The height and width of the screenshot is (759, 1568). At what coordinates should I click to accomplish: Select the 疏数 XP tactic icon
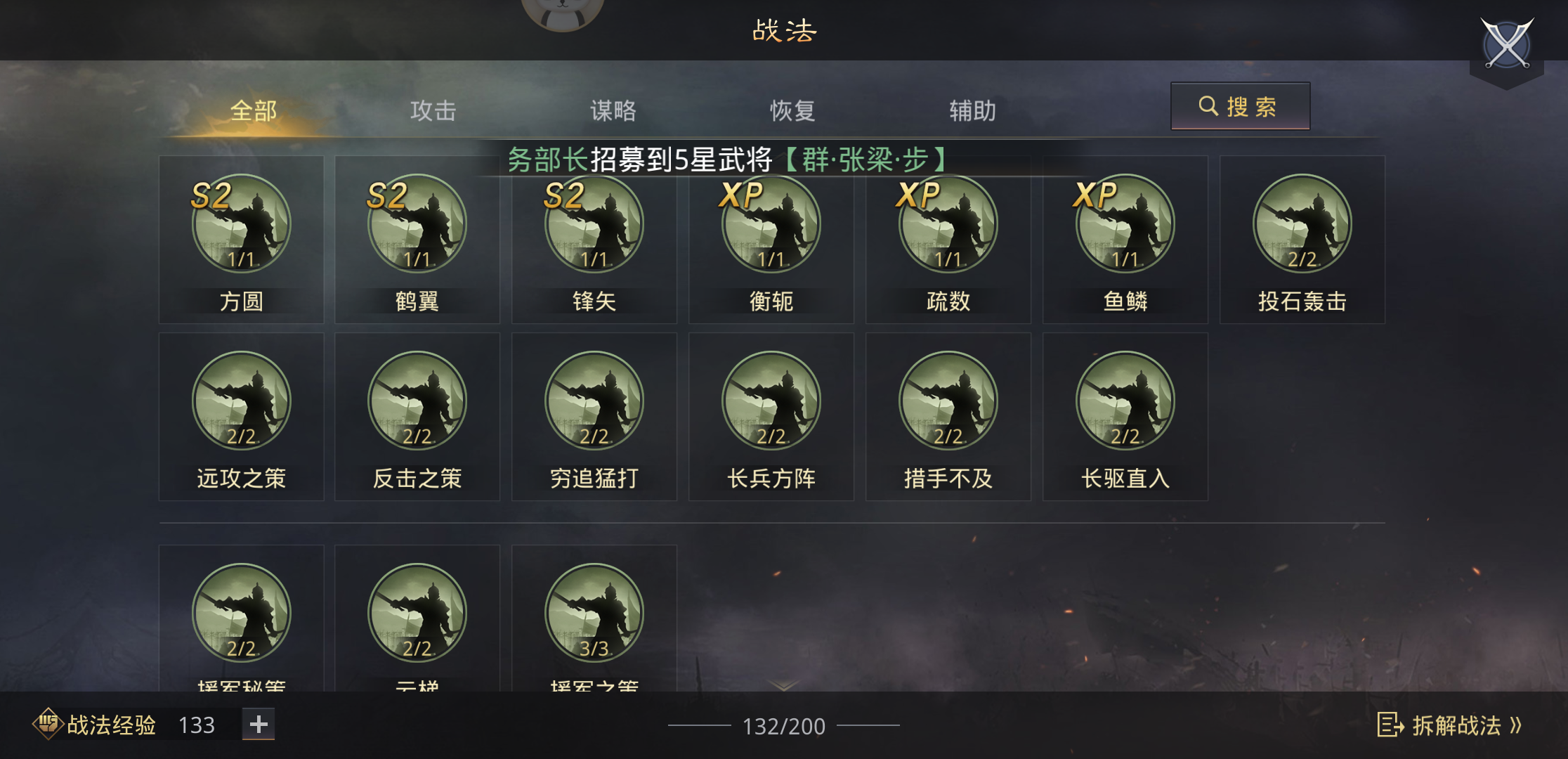[948, 223]
